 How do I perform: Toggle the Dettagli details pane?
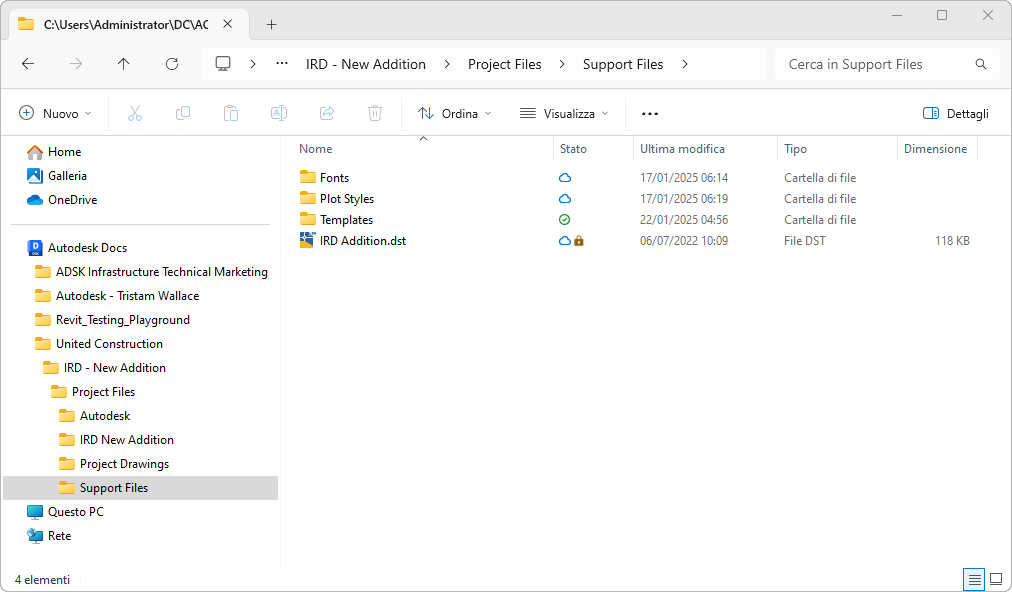click(x=955, y=113)
